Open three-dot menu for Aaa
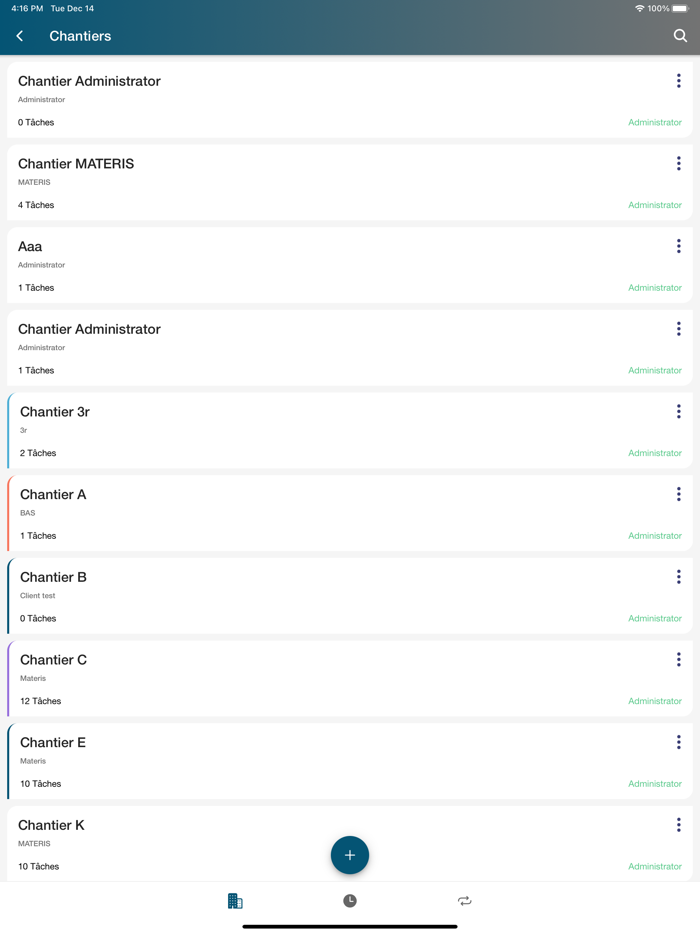The width and height of the screenshot is (700, 934). click(678, 246)
